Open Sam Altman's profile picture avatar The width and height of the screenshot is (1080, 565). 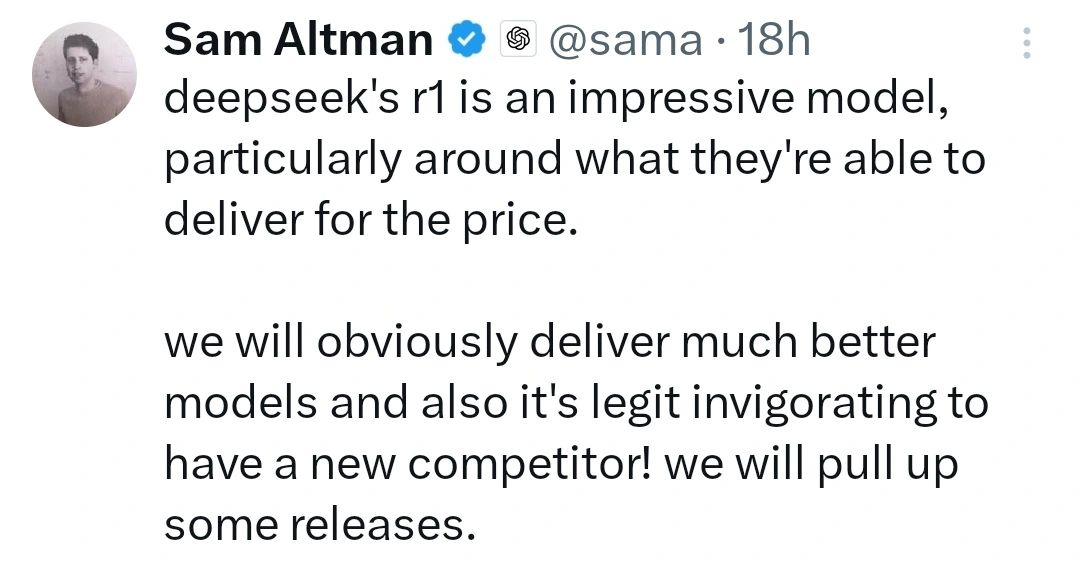(x=84, y=74)
